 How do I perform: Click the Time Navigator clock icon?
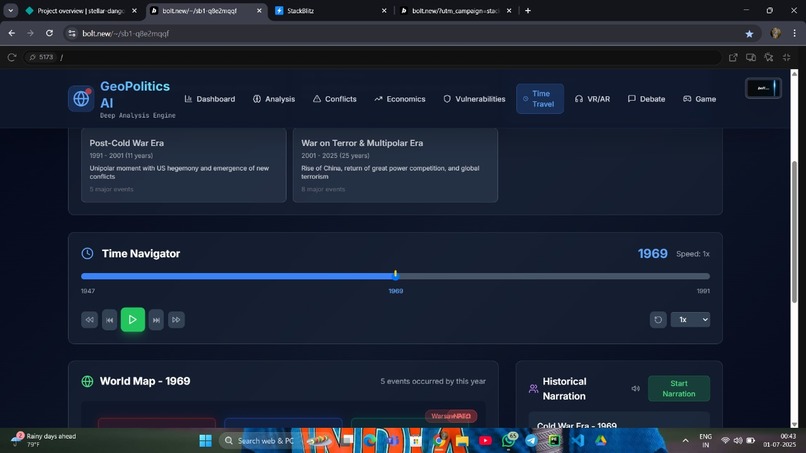(87, 253)
